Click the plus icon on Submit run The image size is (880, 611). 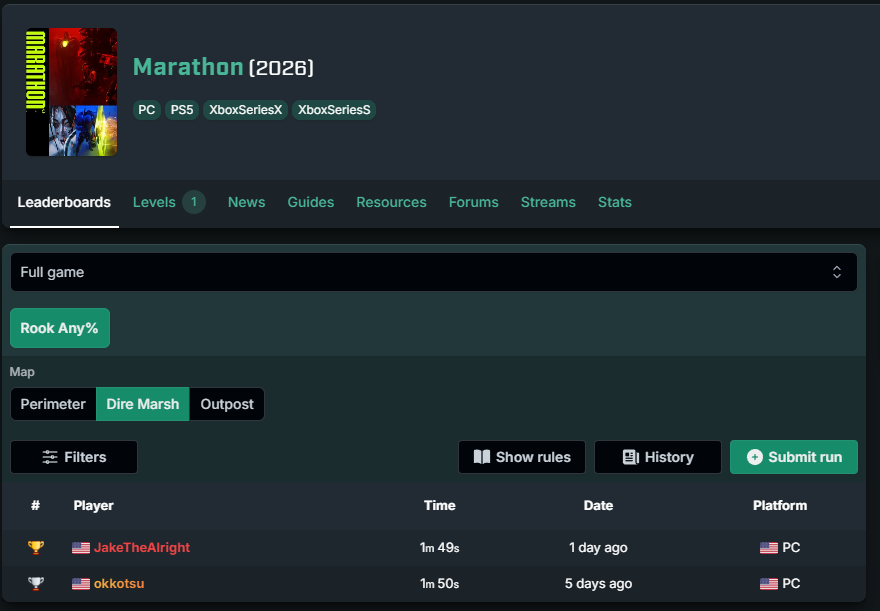tap(755, 457)
